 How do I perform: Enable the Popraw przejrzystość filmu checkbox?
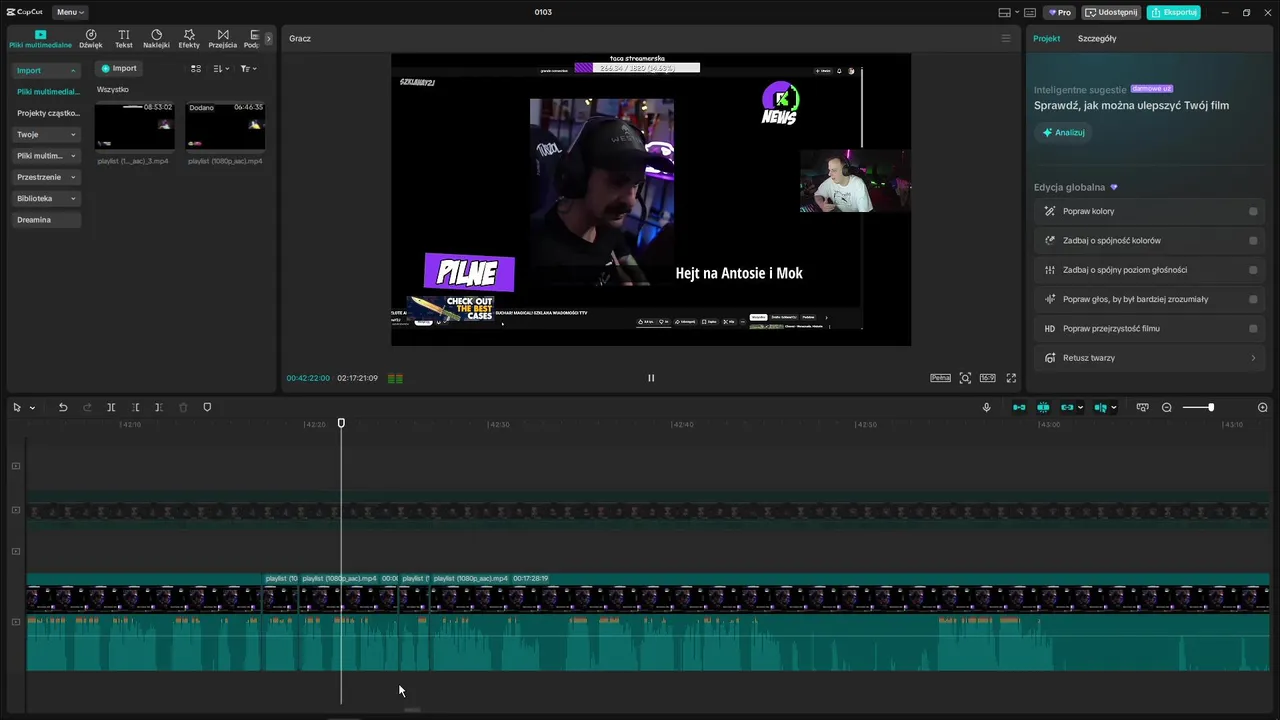tap(1253, 328)
